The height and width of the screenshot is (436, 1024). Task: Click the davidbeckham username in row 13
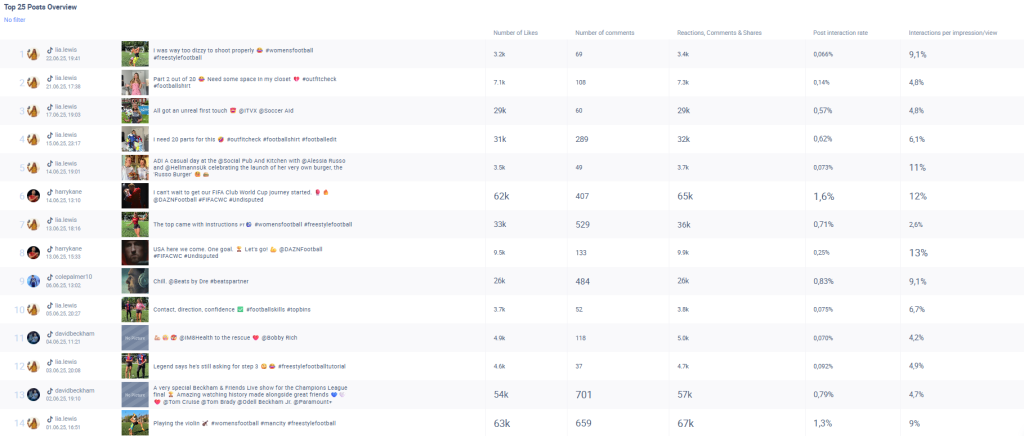(75, 390)
